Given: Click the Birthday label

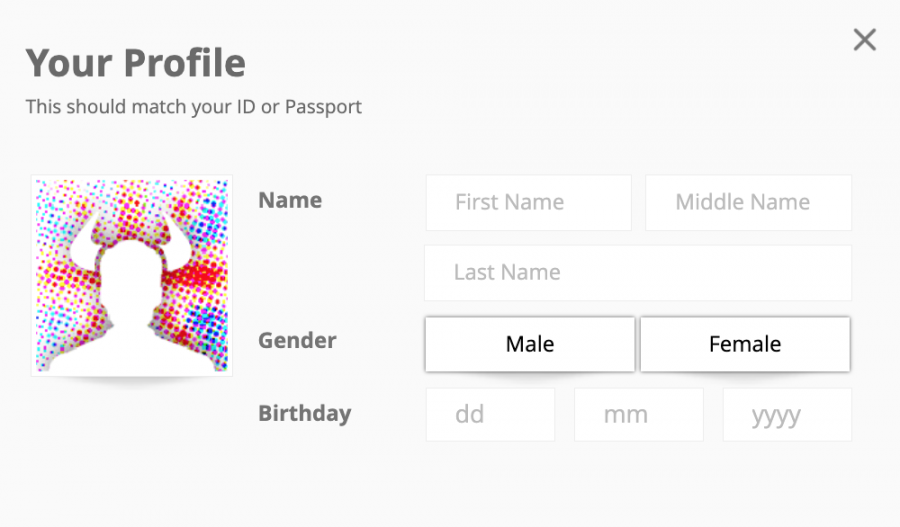Looking at the screenshot, I should point(305,413).
